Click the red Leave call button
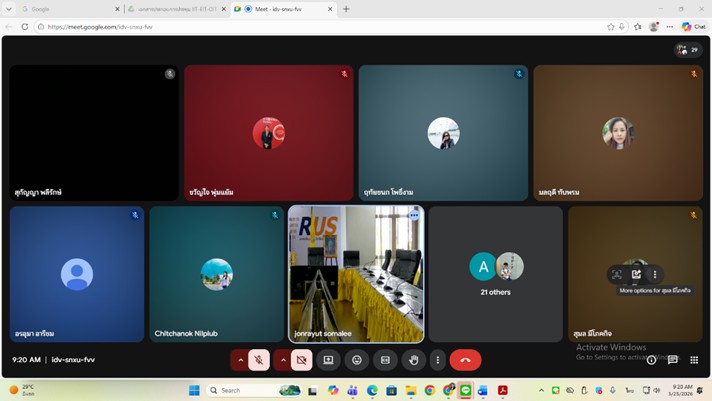Screen dimensions: 712x401 point(465,360)
